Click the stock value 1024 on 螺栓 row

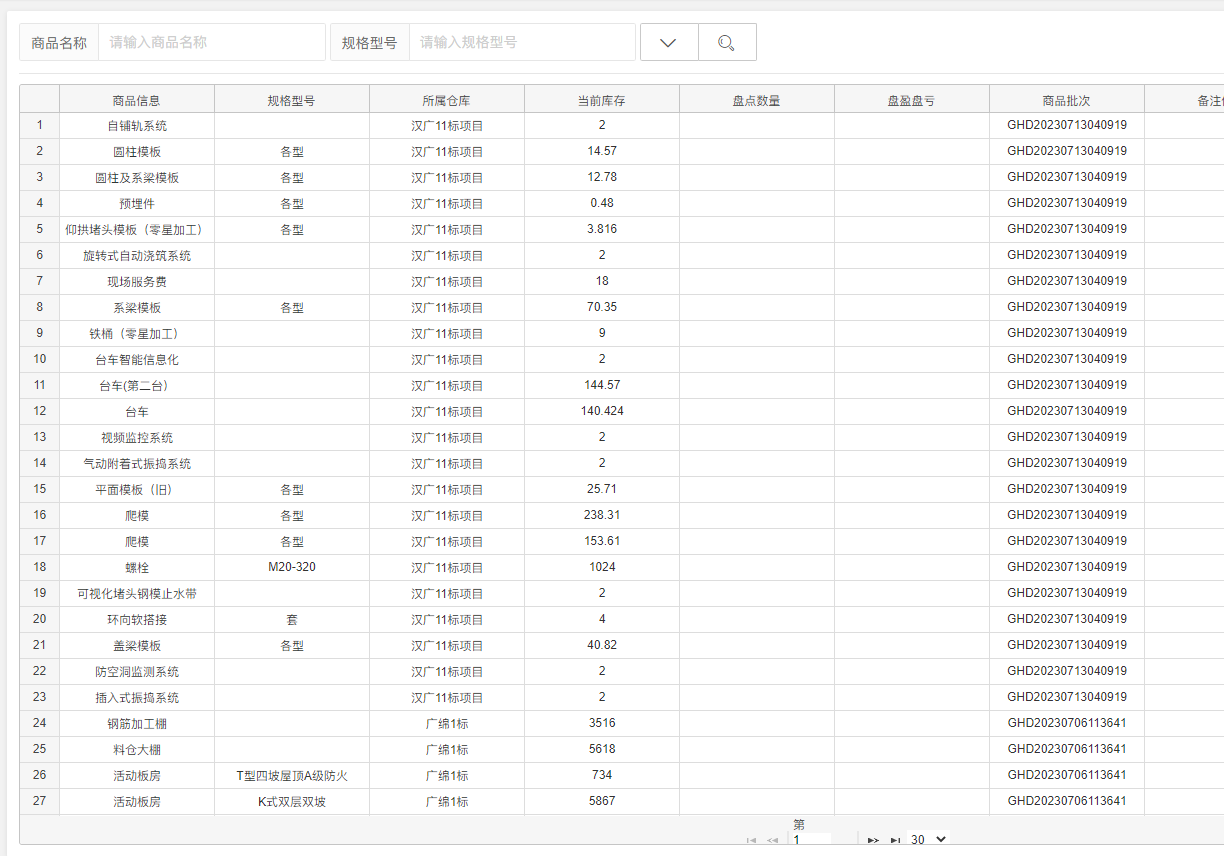[601, 567]
